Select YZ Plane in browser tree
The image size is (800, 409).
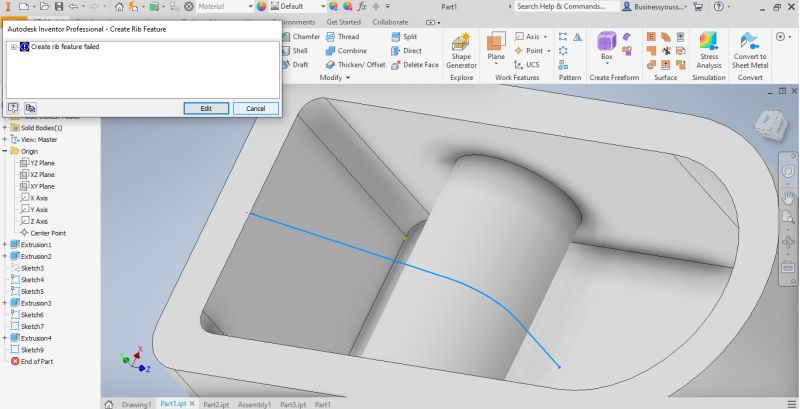click(37, 163)
